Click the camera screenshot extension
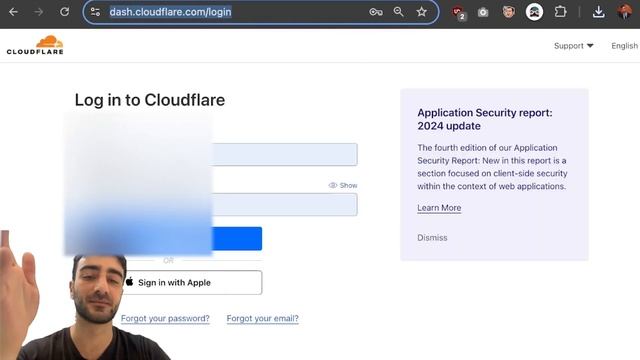Viewport: 640px width, 360px height. 483,13
